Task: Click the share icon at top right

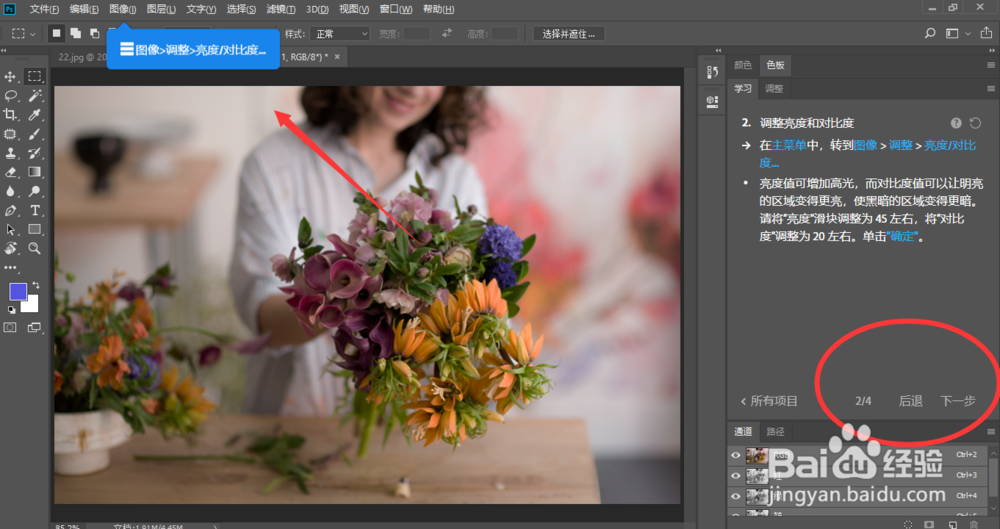Action: pyautogui.click(x=986, y=33)
